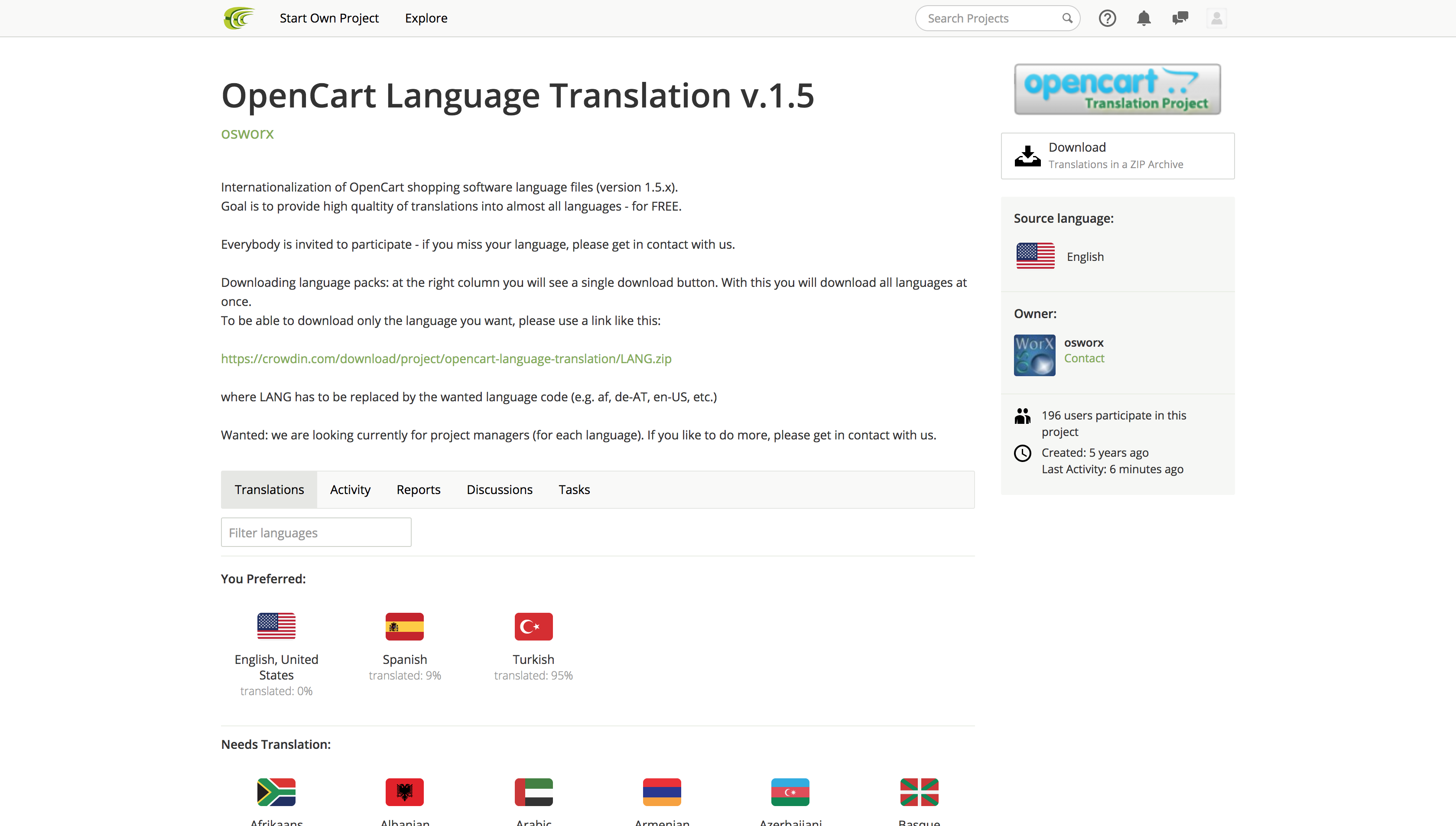The width and height of the screenshot is (1456, 826).
Task: Open user profile avatar menu
Action: 1216,18
